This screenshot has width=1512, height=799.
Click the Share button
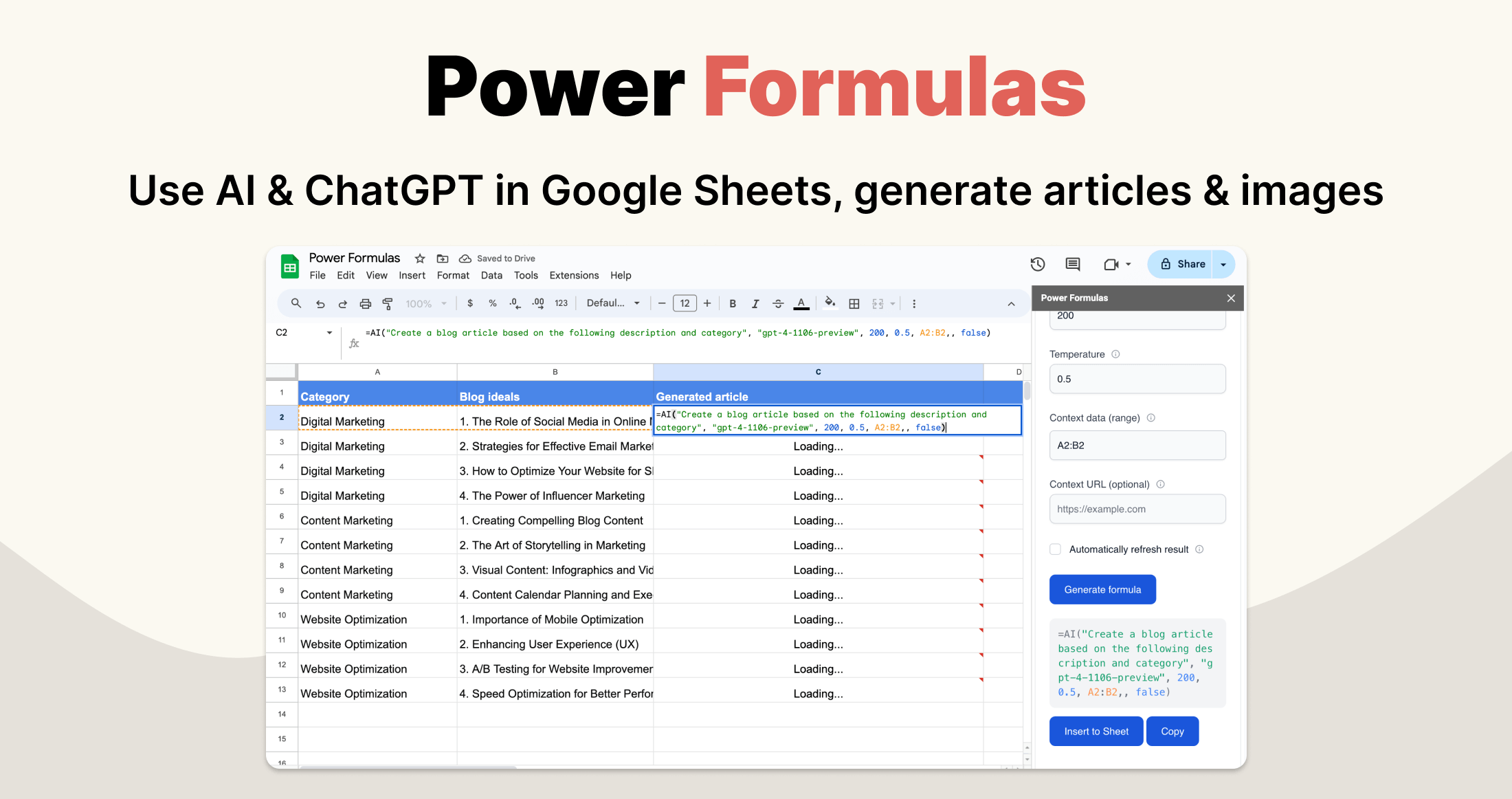1181,264
